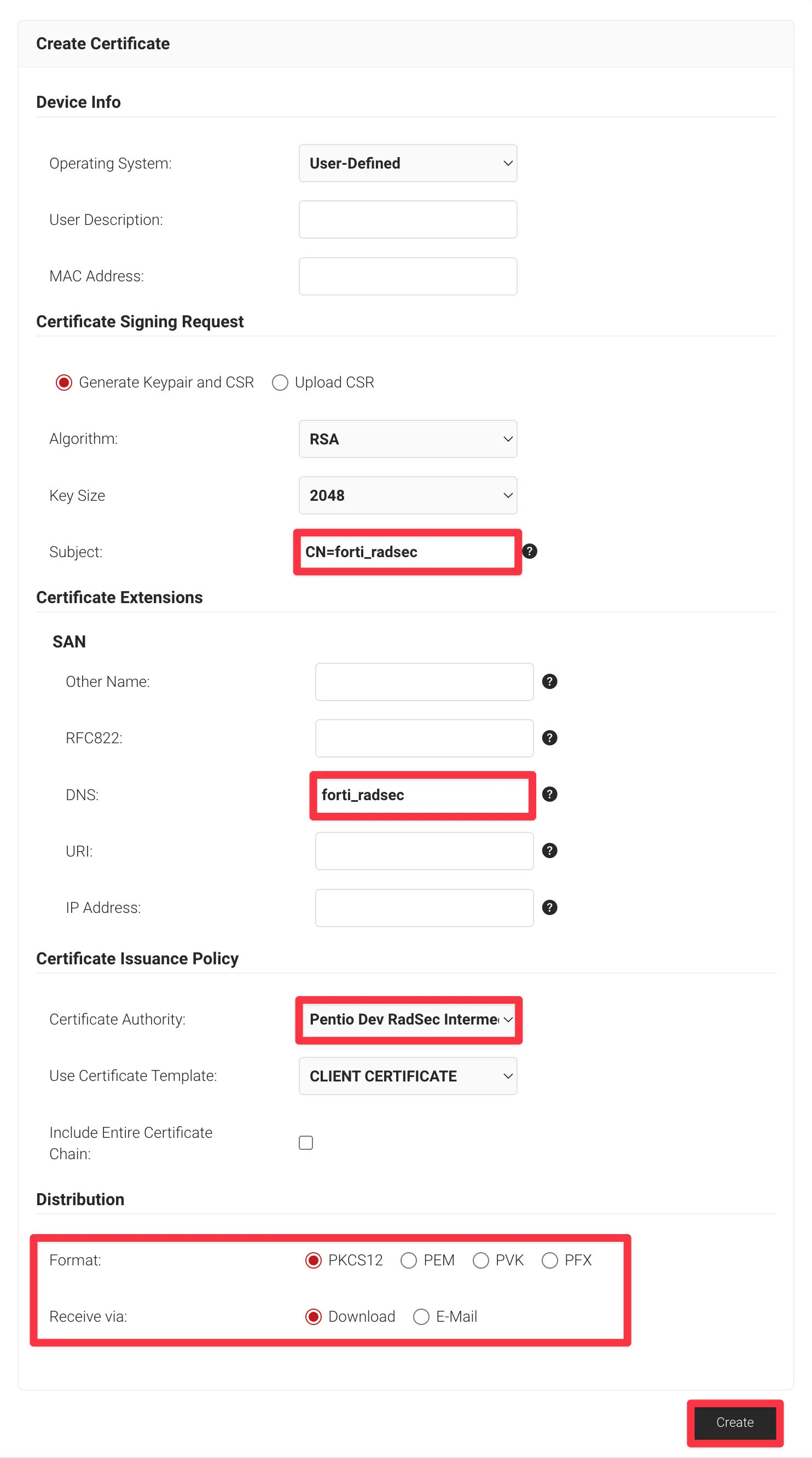Choose the PVK format radio button

coord(480,1260)
